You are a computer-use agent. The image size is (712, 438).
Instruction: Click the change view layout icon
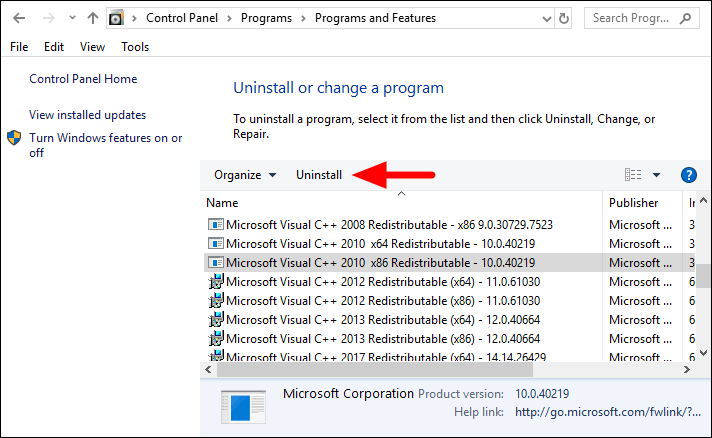click(x=633, y=175)
